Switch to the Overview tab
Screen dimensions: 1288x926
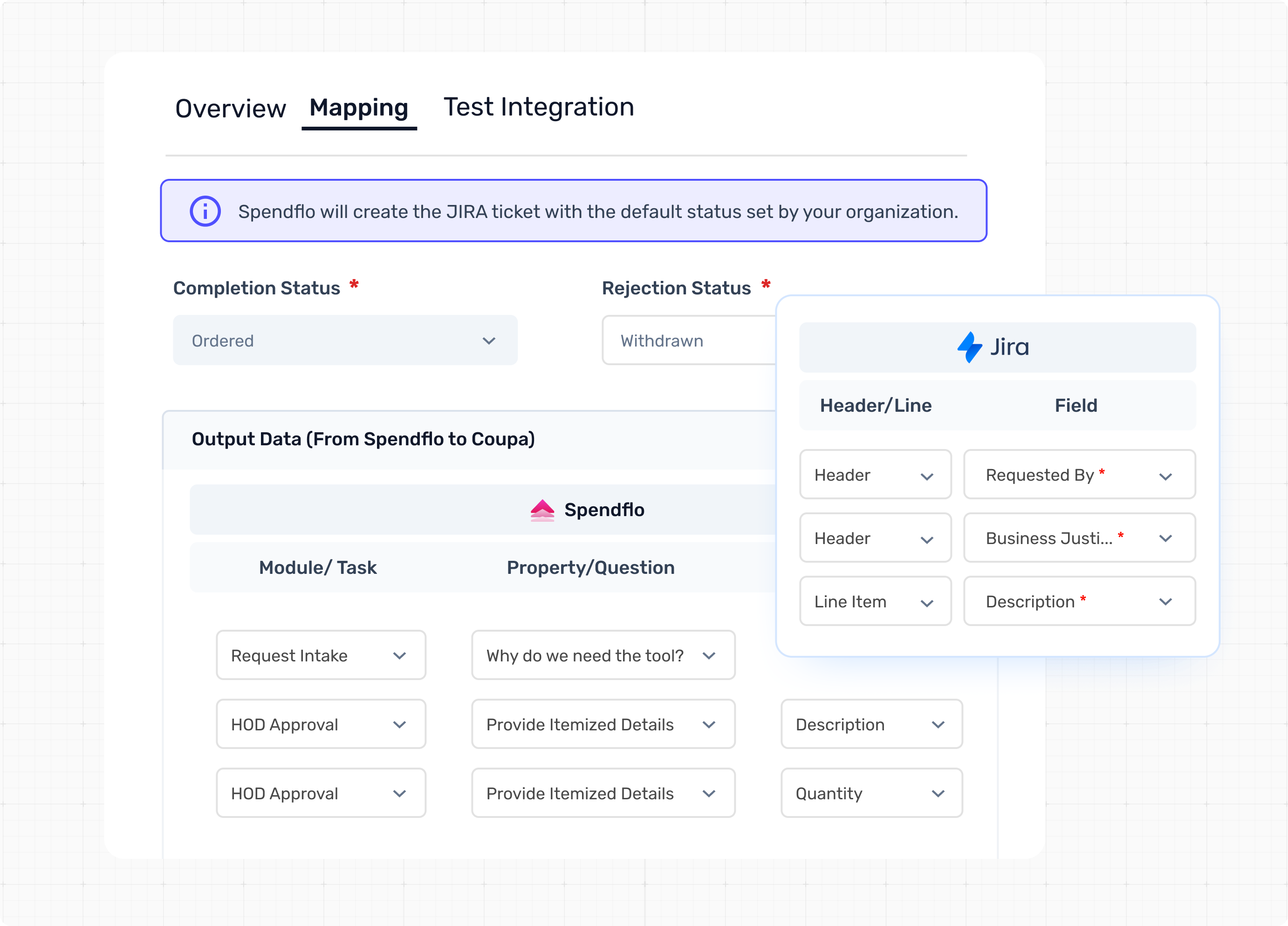(x=231, y=109)
